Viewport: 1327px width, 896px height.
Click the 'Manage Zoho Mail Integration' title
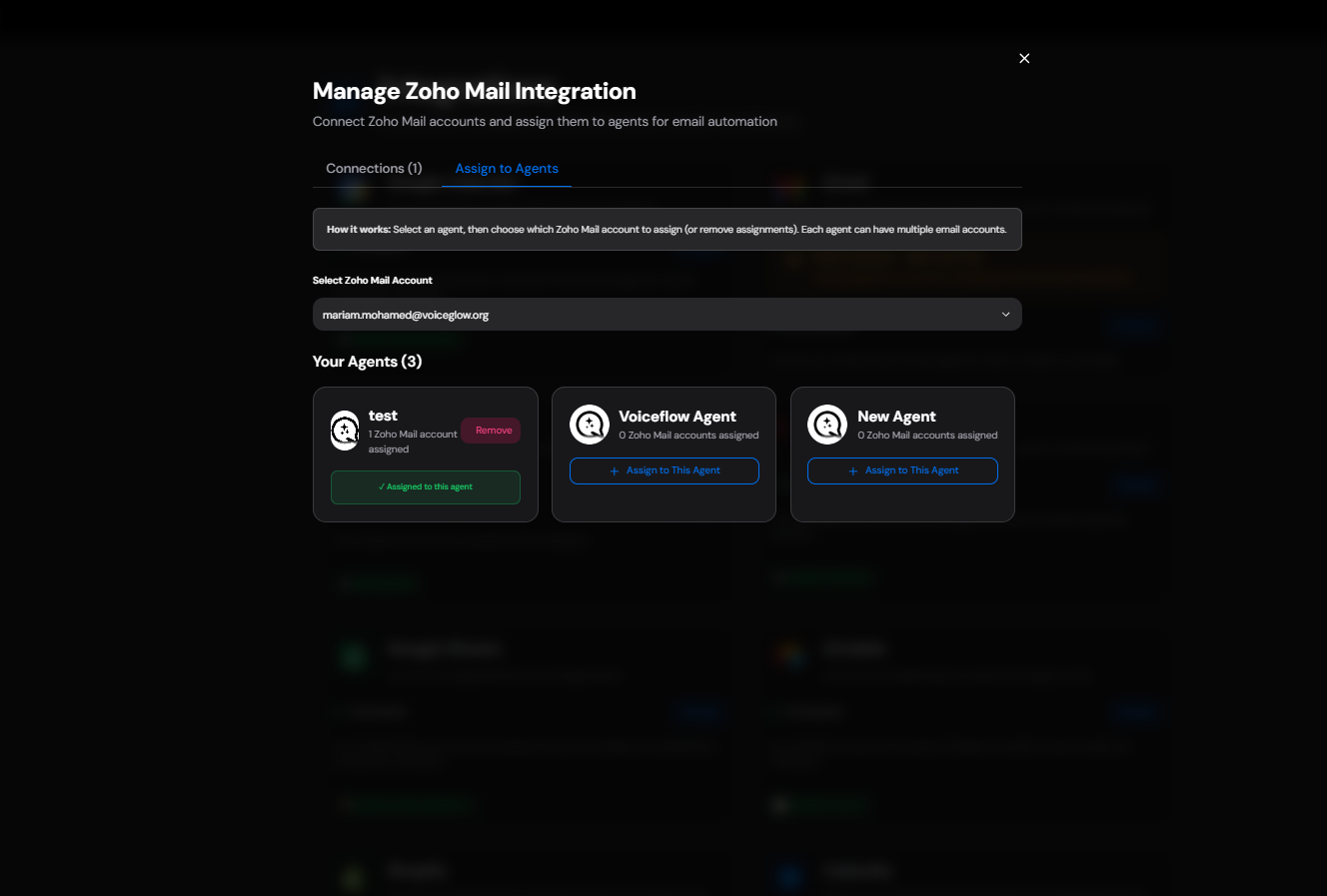[475, 91]
